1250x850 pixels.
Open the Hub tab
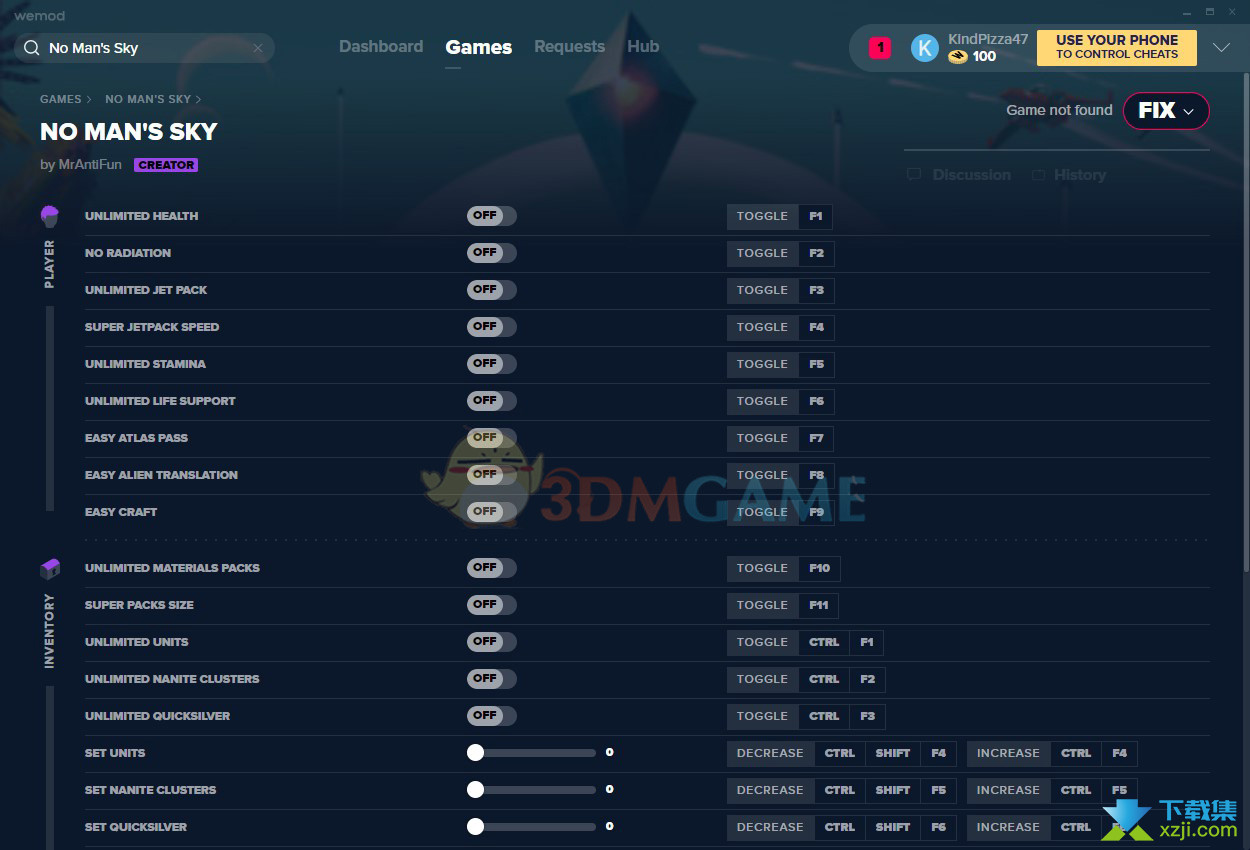643,47
